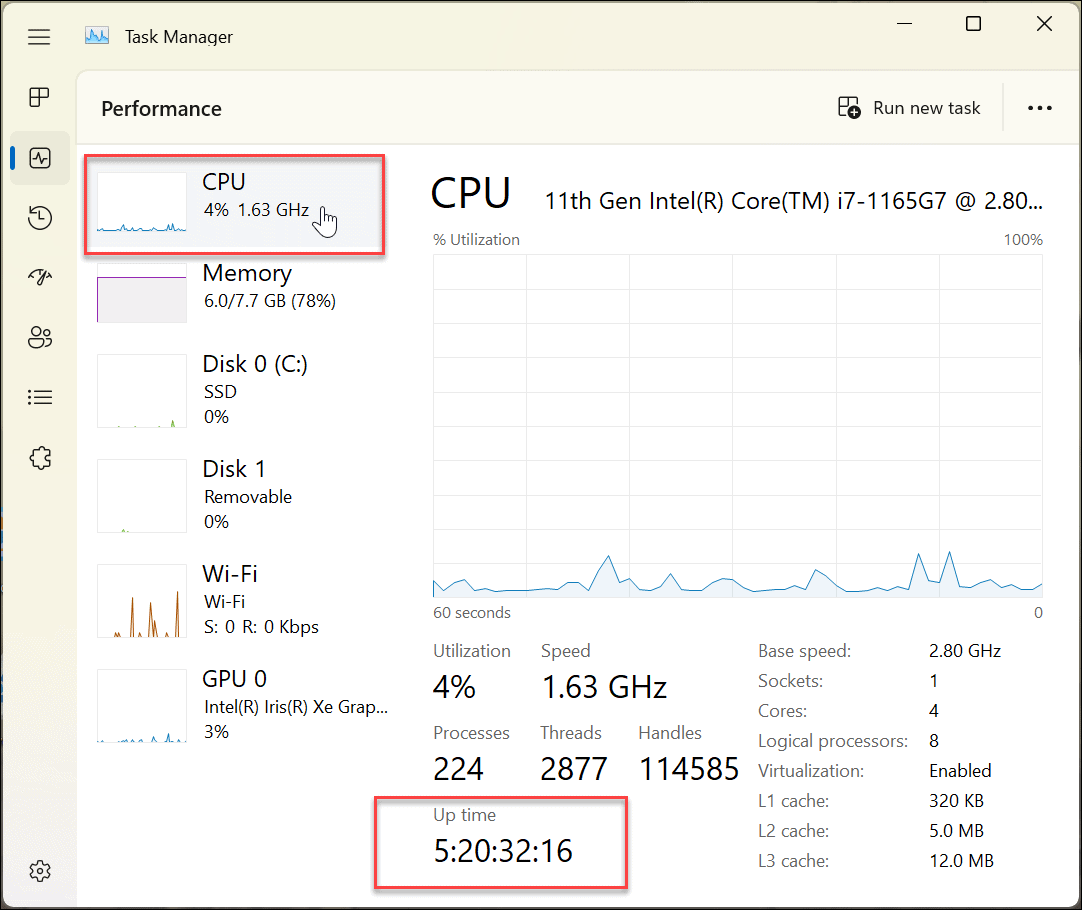Open the Users view icon

tap(39, 337)
